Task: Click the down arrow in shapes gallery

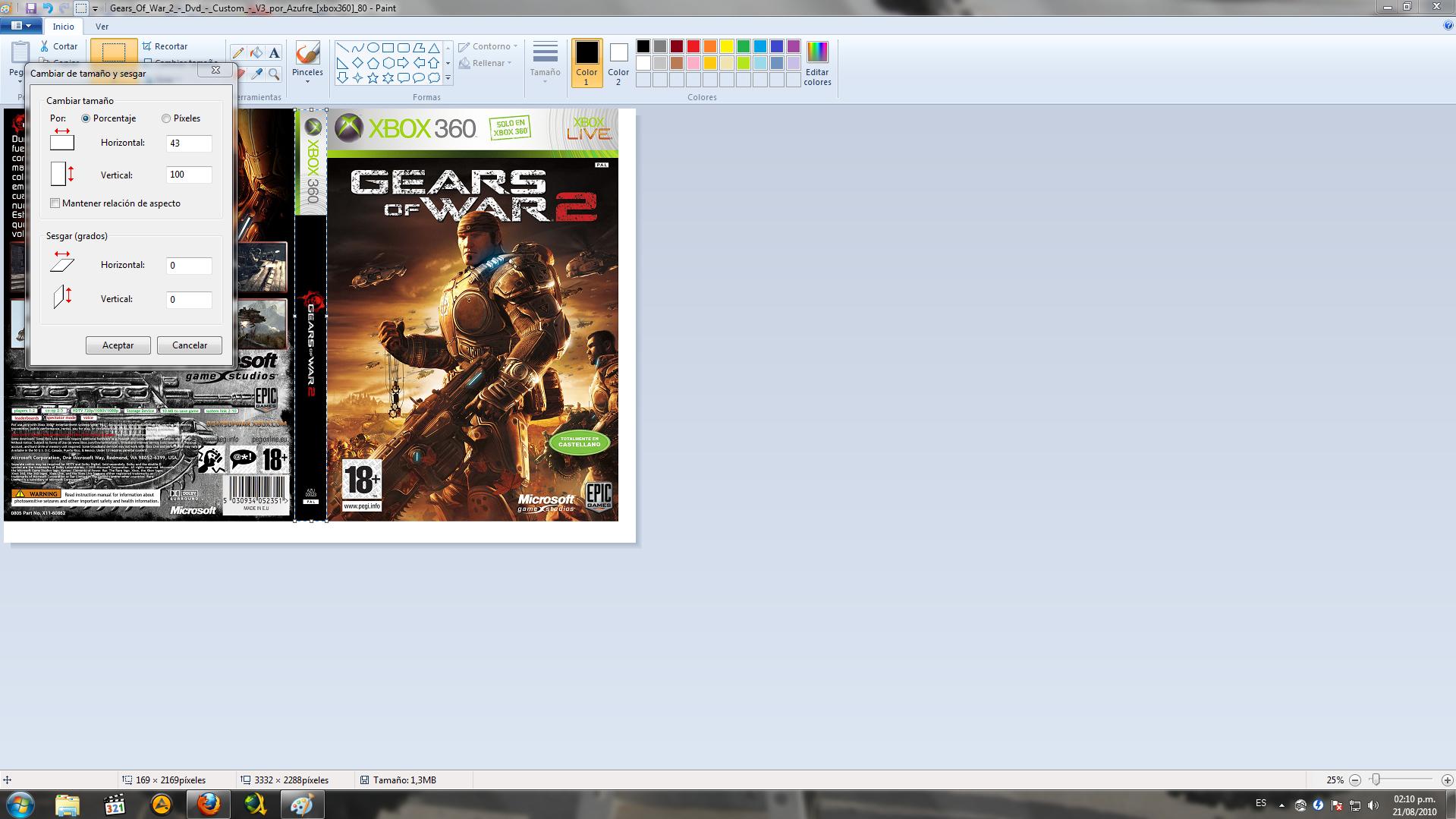Action: [x=448, y=63]
